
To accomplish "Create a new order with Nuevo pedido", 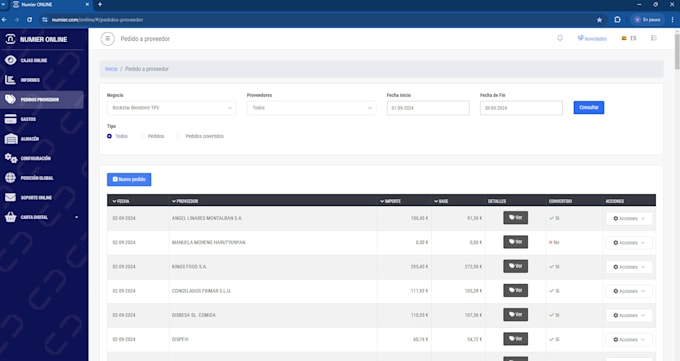I will [129, 179].
